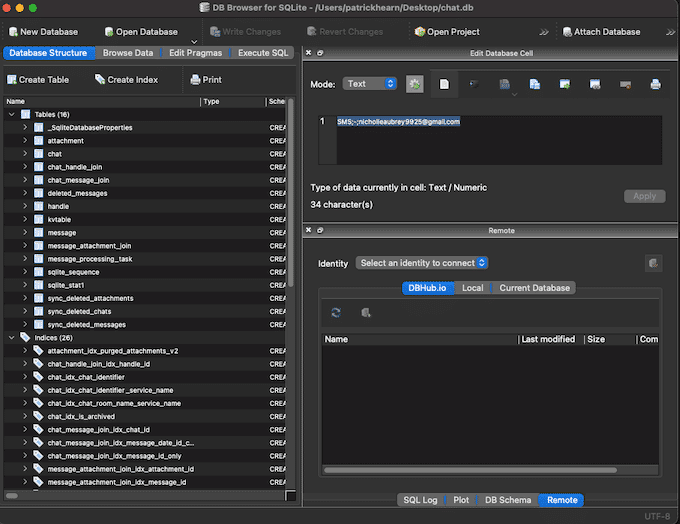Open the Remote bottom tab

pyautogui.click(x=562, y=500)
